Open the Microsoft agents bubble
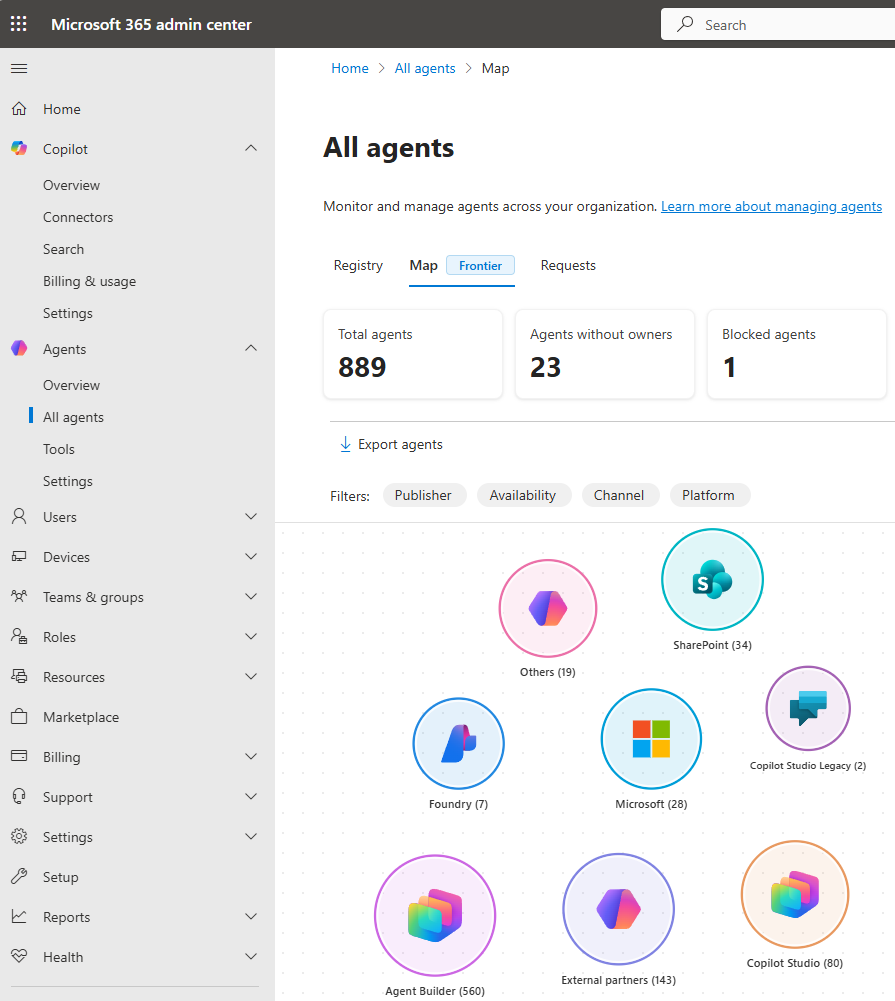The image size is (895, 1001). tap(651, 739)
